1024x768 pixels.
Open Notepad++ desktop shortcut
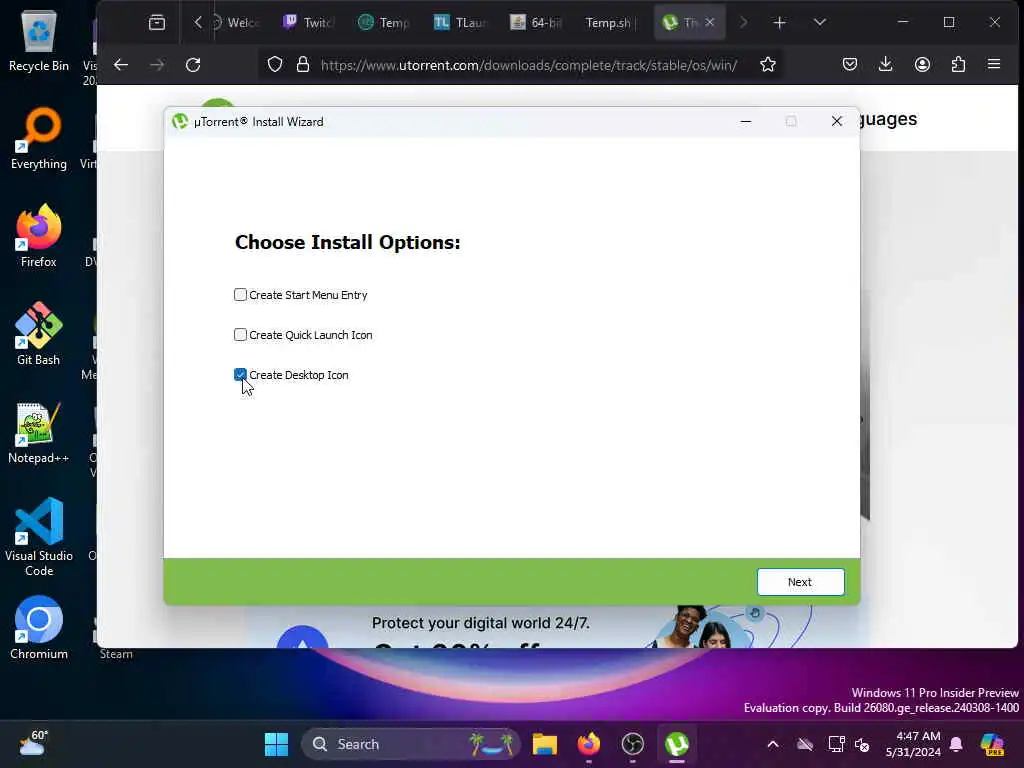pyautogui.click(x=39, y=432)
